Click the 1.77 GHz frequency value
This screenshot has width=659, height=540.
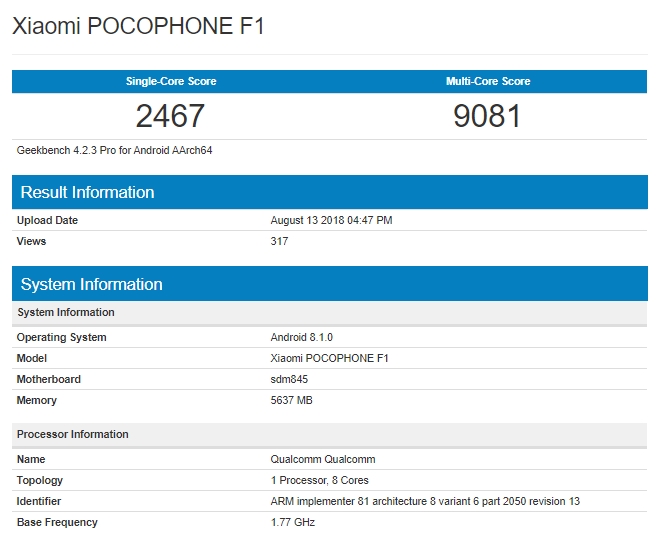point(293,522)
